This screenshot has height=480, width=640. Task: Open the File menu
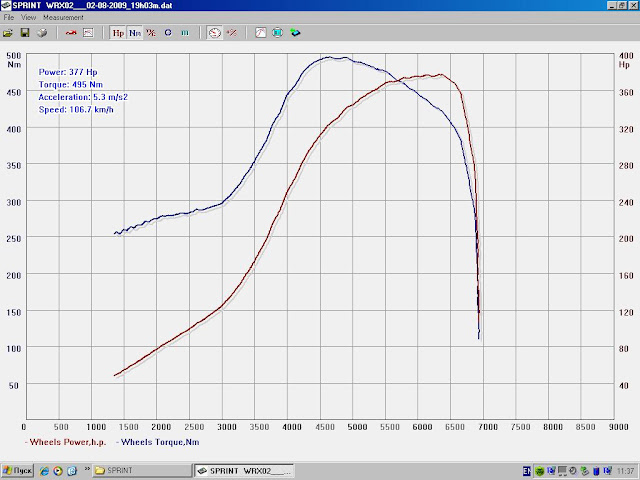(x=9, y=18)
